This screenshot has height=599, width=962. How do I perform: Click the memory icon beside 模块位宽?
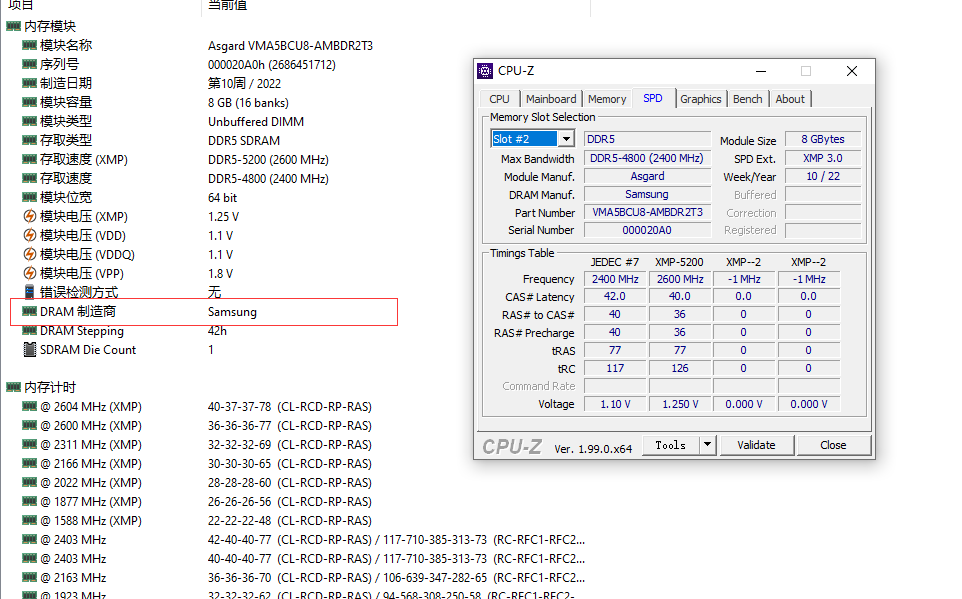click(x=29, y=197)
